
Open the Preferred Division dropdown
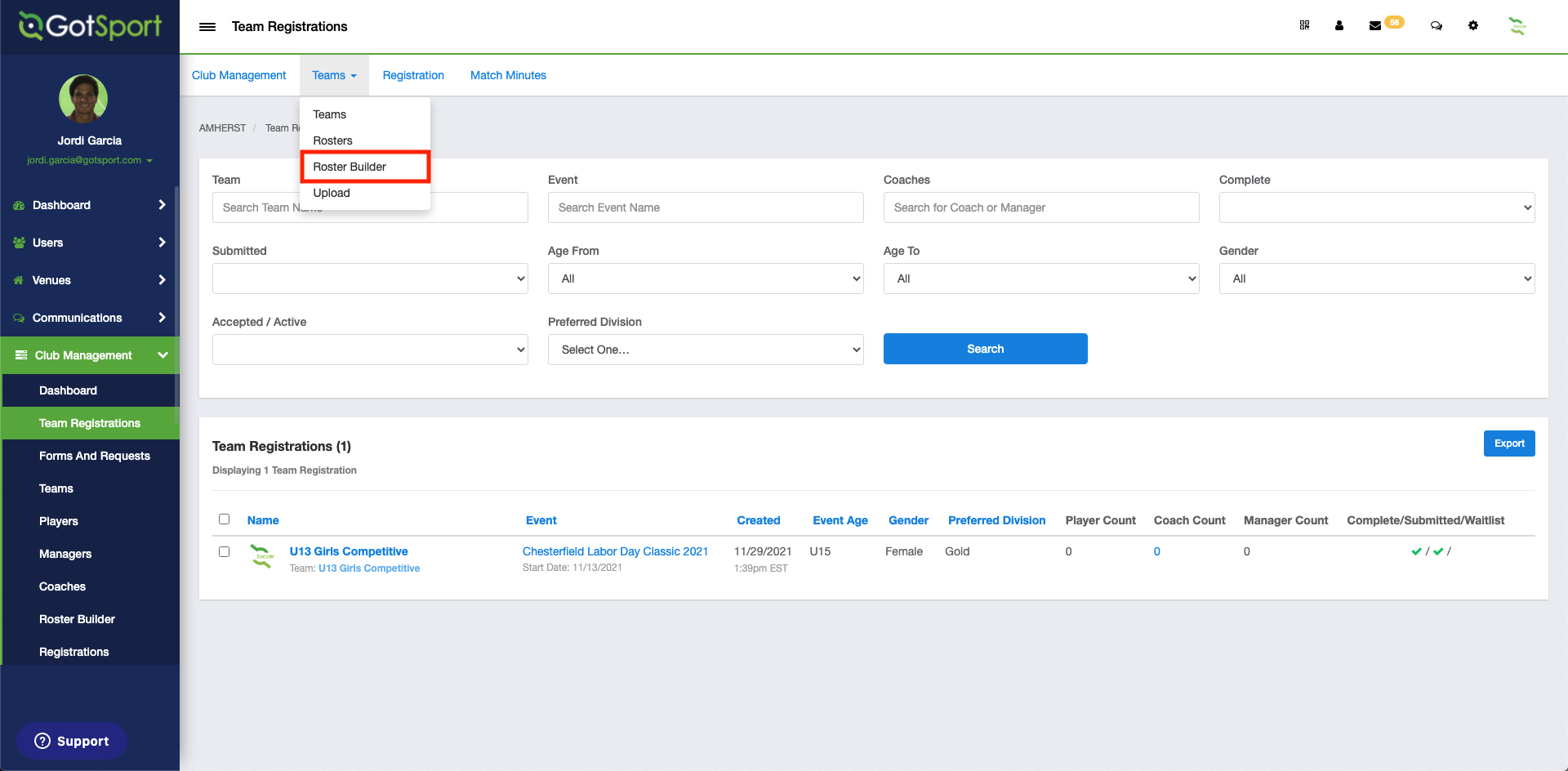click(706, 350)
